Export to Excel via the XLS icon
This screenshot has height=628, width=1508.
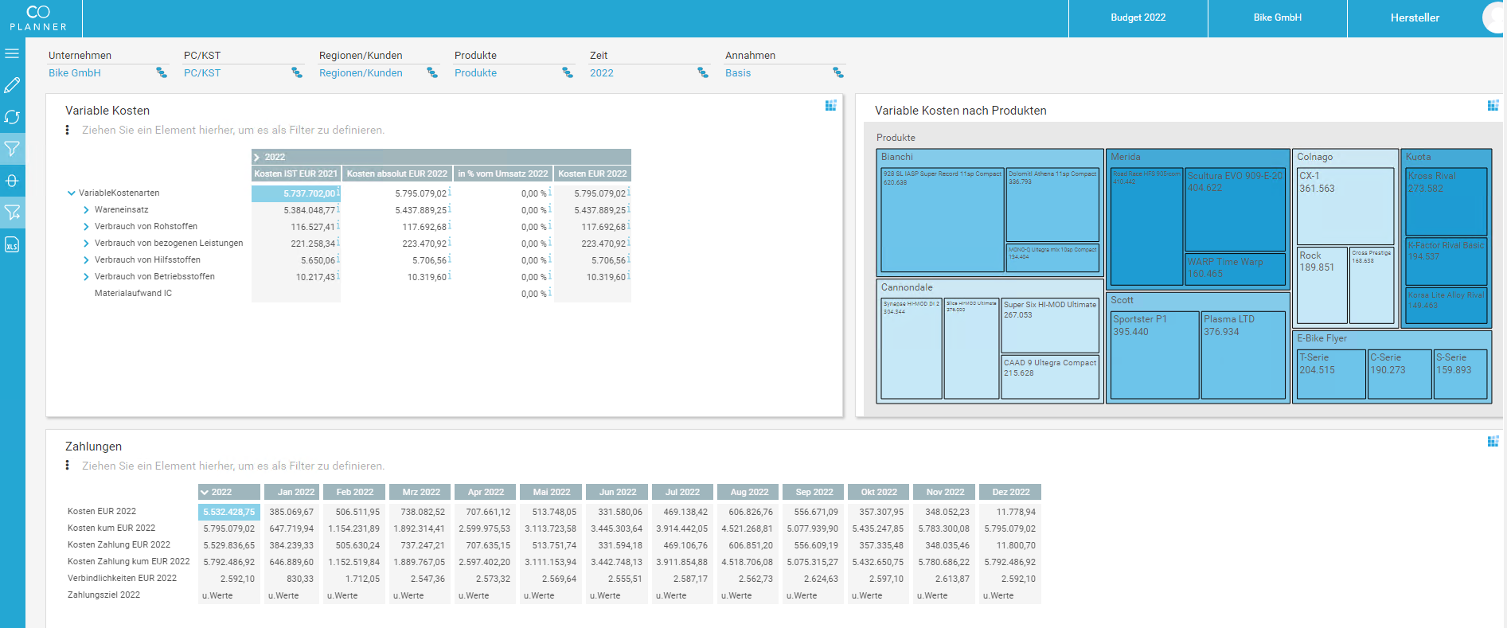click(x=12, y=244)
